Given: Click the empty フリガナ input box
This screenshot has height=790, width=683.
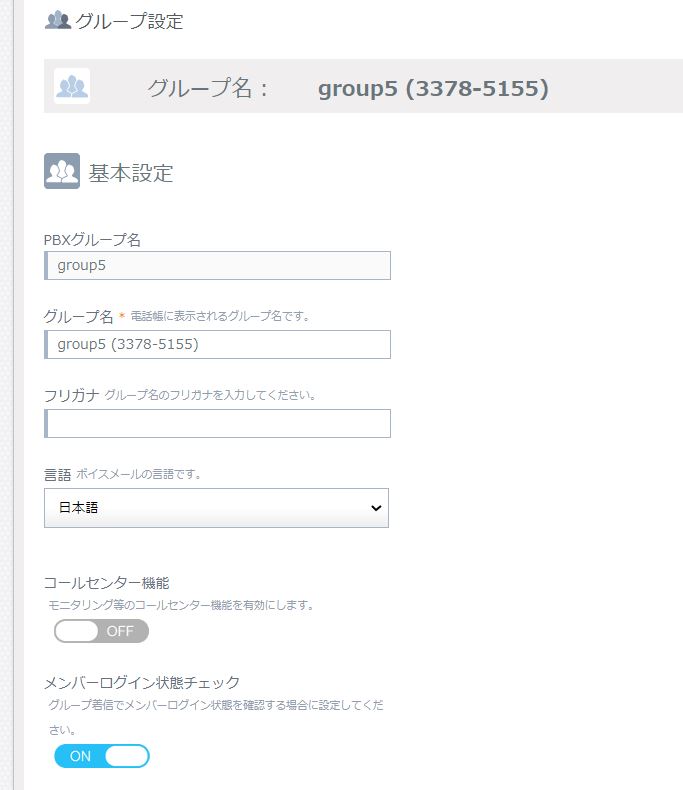Looking at the screenshot, I should pyautogui.click(x=218, y=424).
